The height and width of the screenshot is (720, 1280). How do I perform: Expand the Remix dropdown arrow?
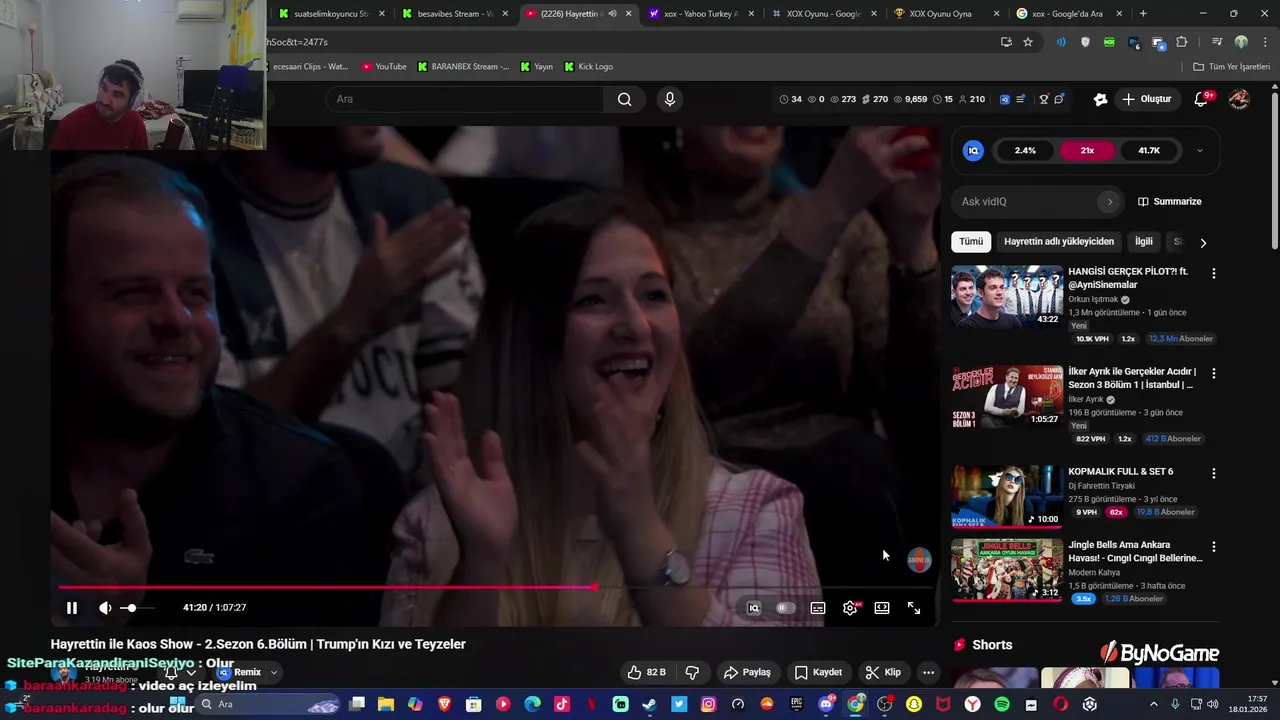tap(273, 673)
